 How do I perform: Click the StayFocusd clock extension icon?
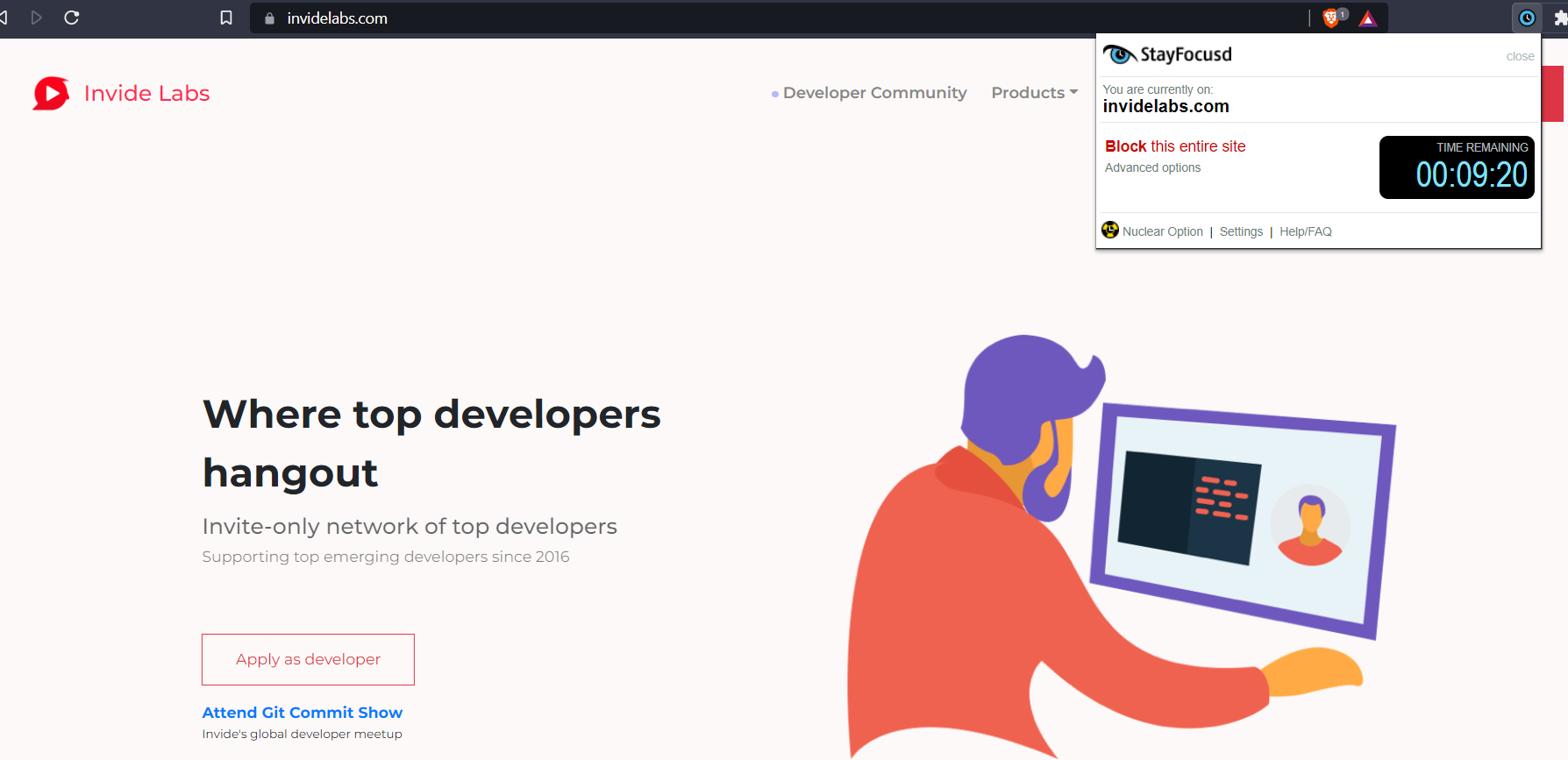click(1527, 18)
